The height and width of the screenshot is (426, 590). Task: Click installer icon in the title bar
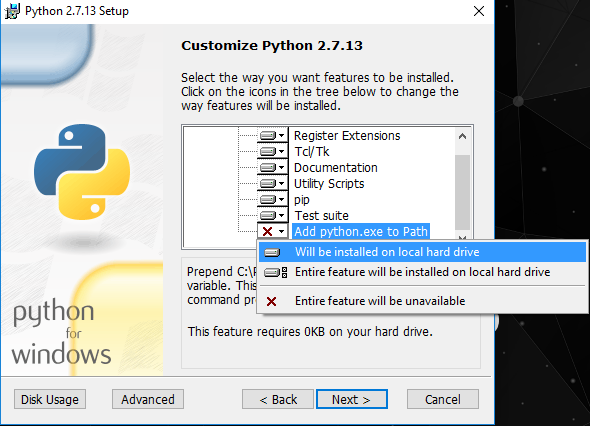coord(12,11)
